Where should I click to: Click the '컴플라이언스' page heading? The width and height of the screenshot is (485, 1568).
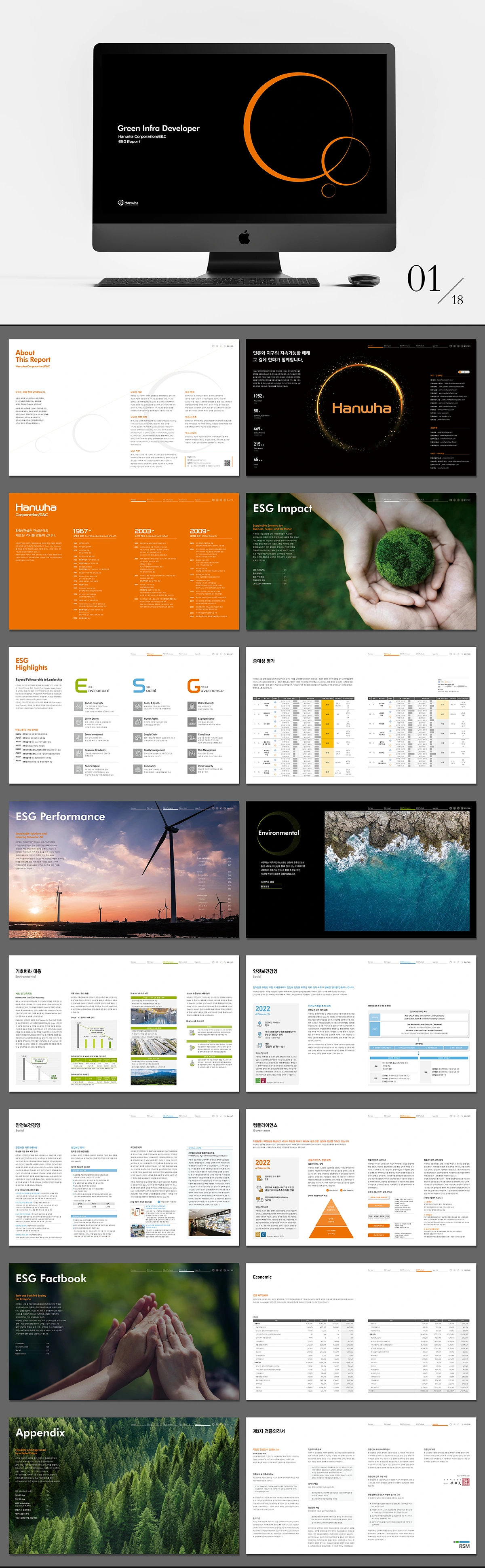265,1125
